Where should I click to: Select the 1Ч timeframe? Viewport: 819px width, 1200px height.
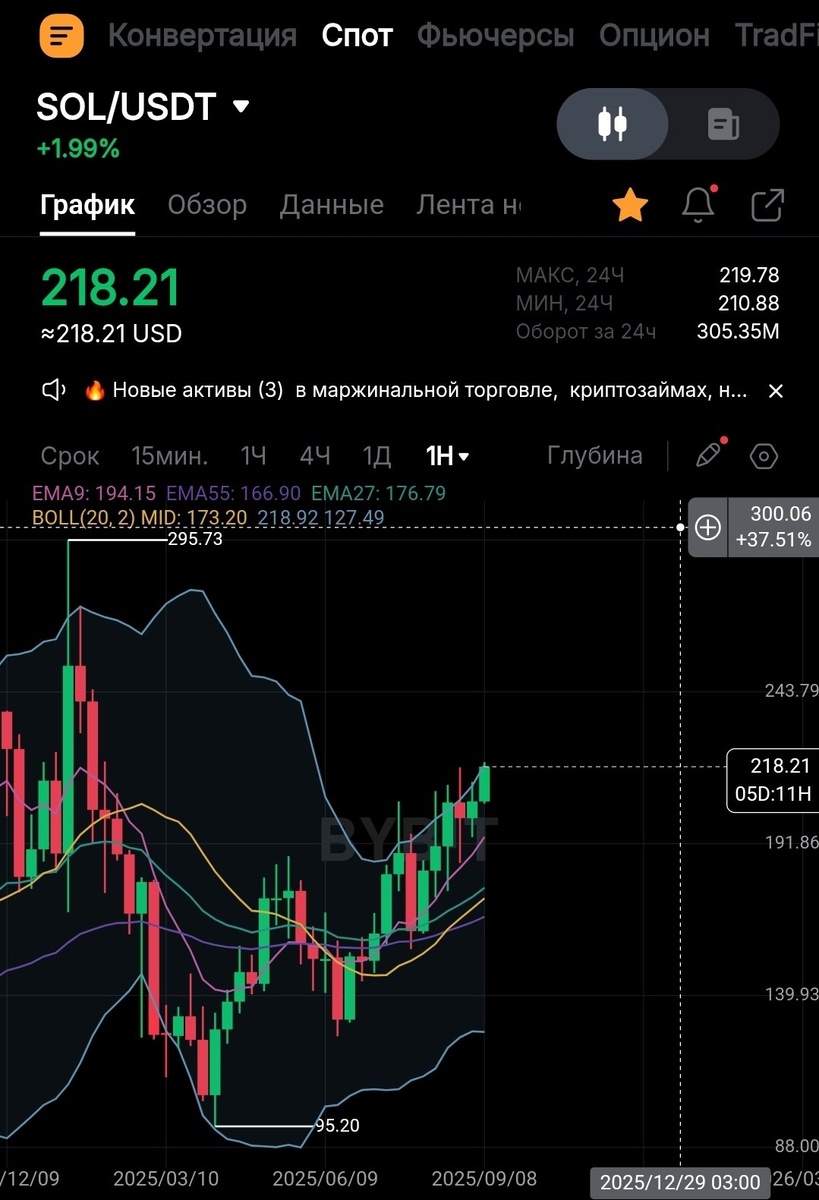tap(253, 457)
